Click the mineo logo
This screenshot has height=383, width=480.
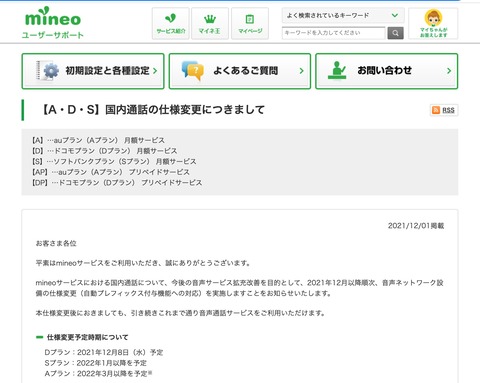[53, 16]
